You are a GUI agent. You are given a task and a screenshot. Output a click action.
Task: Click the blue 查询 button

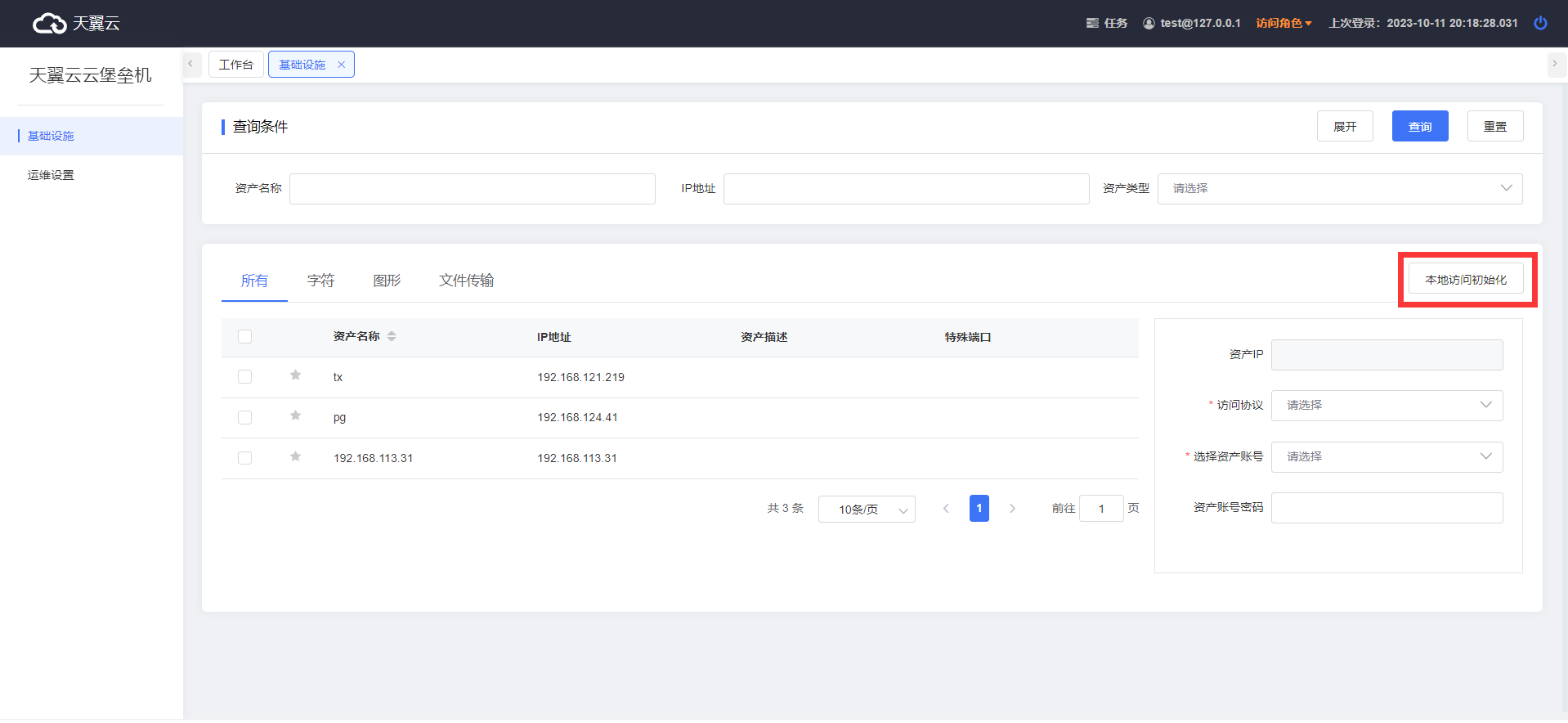(x=1419, y=127)
